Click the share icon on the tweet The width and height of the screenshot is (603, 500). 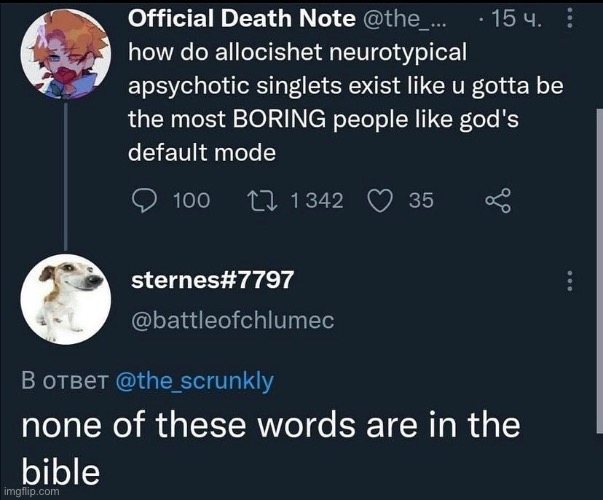pyautogui.click(x=497, y=201)
